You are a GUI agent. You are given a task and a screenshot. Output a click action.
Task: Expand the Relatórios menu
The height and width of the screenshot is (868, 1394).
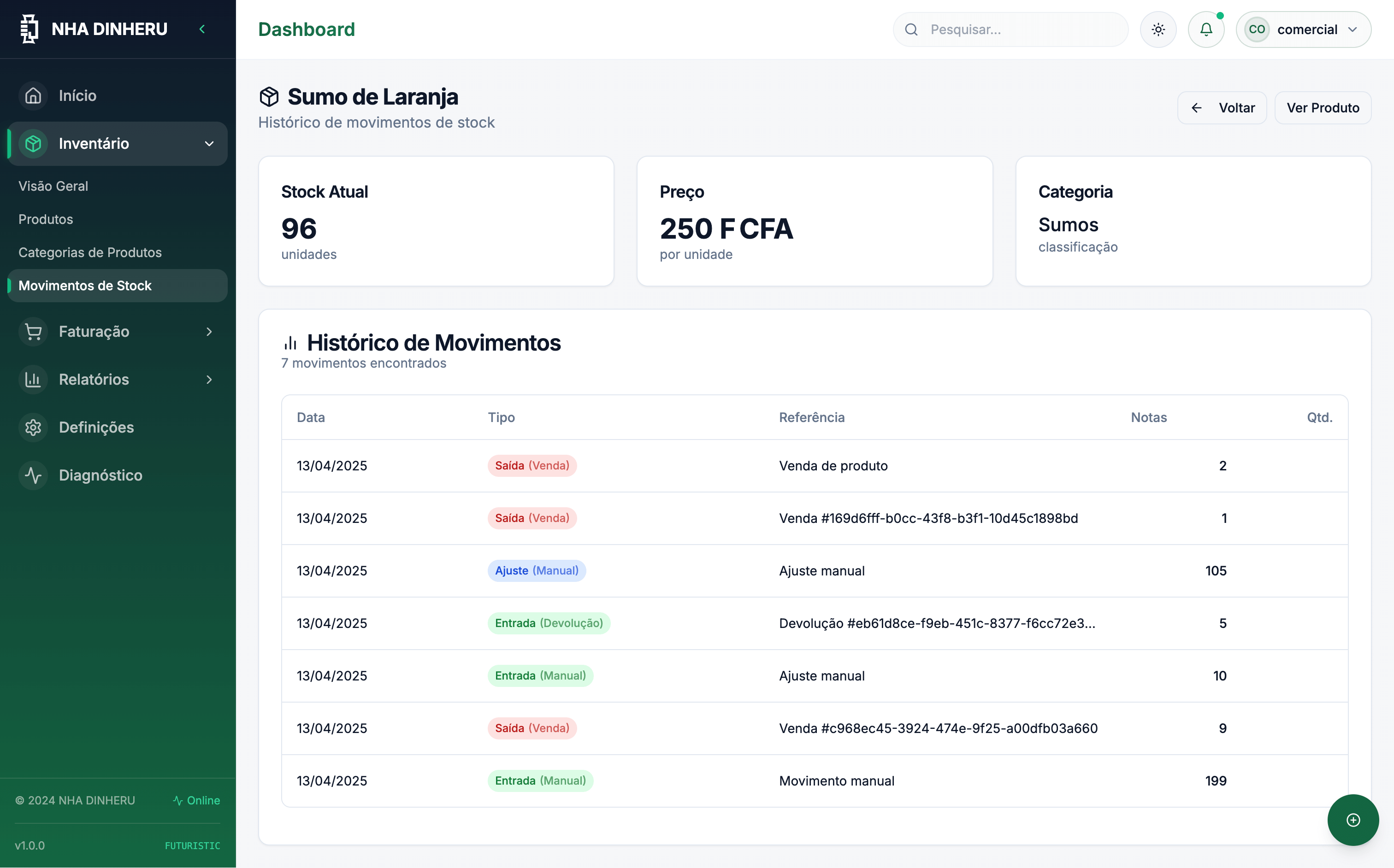[x=208, y=380]
